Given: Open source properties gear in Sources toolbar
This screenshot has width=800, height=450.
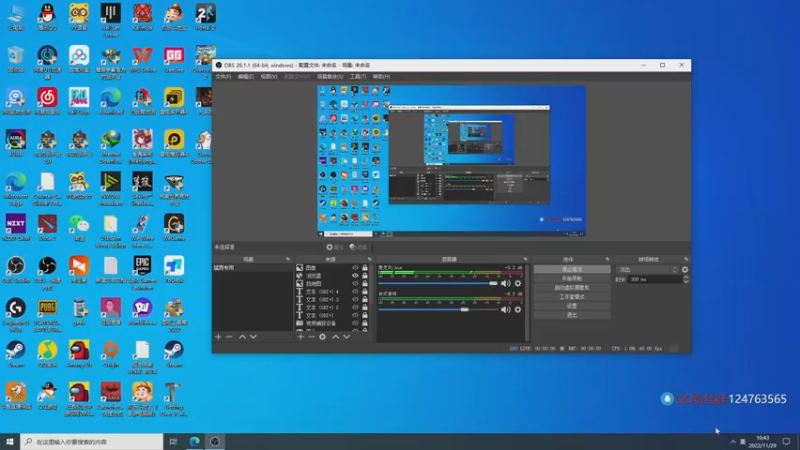Looking at the screenshot, I should 322,337.
